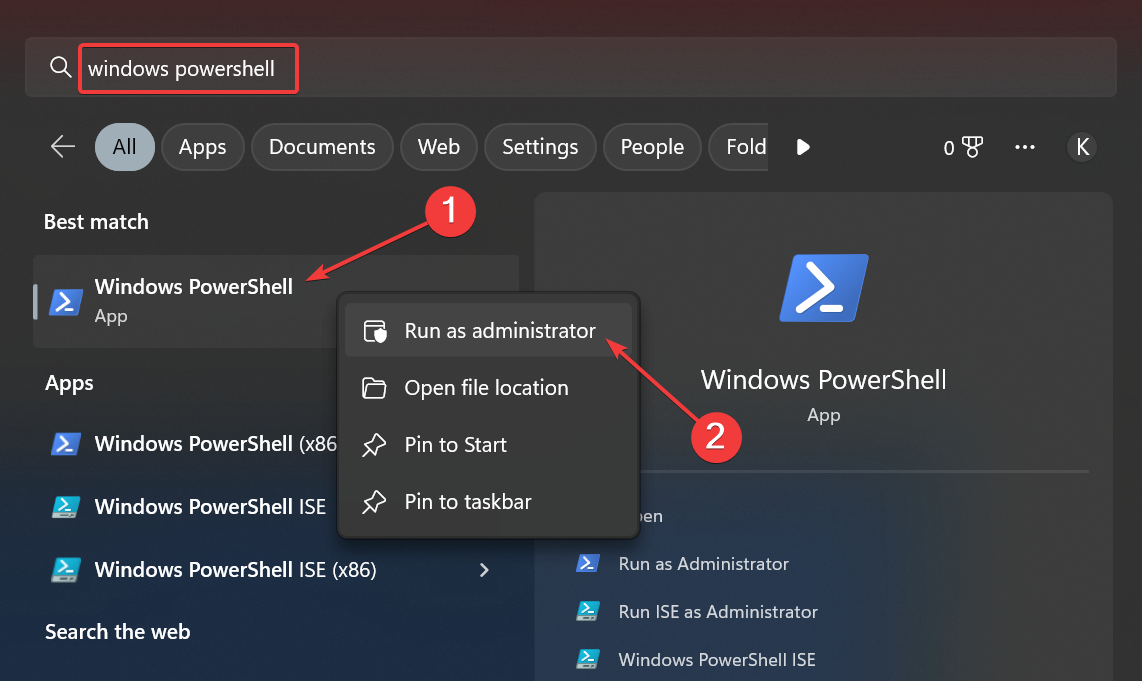The width and height of the screenshot is (1142, 681).
Task: Open the more options ellipsis menu
Action: [x=1024, y=146]
